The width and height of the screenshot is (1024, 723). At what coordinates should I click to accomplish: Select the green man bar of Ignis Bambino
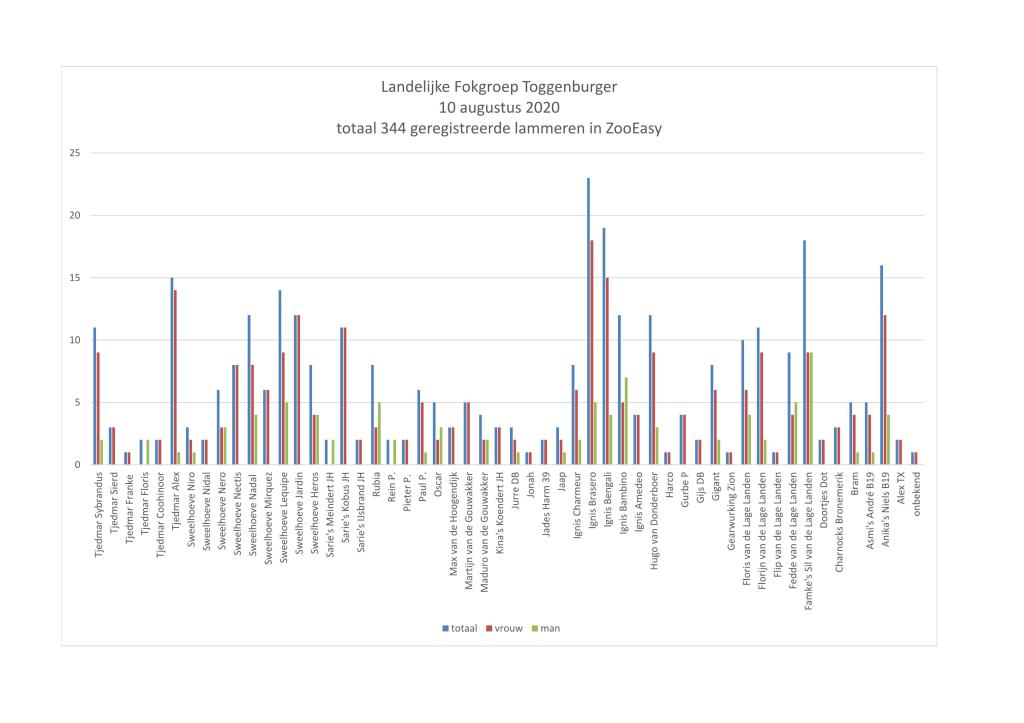pyautogui.click(x=626, y=420)
